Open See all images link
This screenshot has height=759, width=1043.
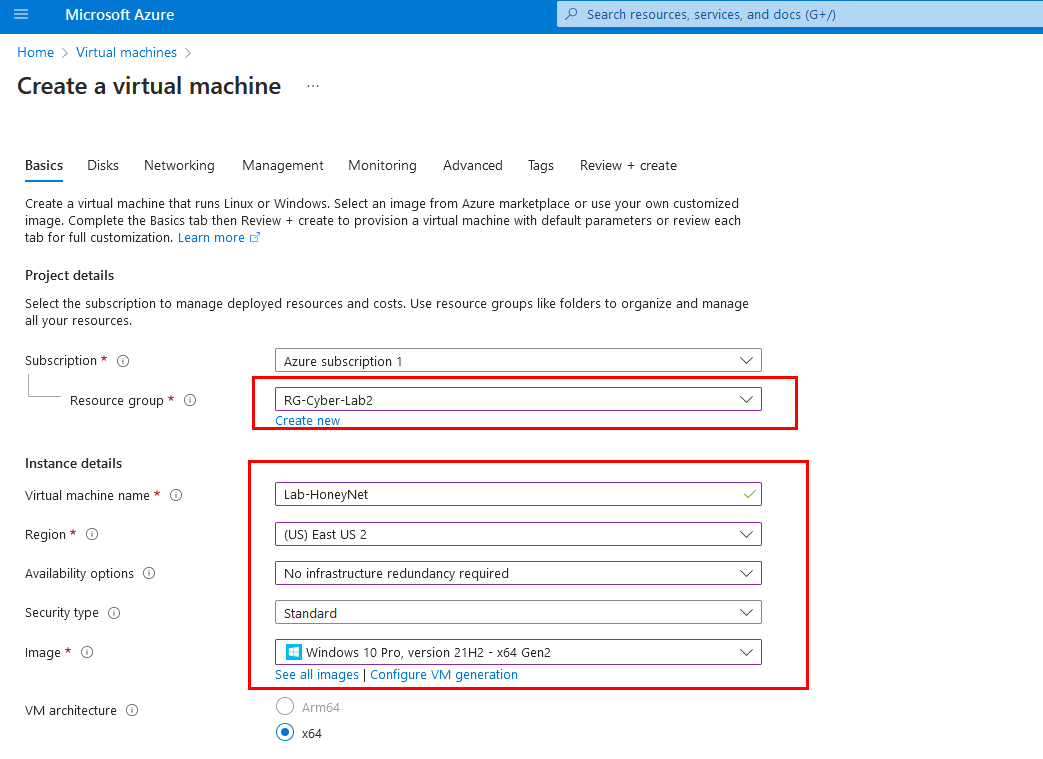(x=316, y=674)
